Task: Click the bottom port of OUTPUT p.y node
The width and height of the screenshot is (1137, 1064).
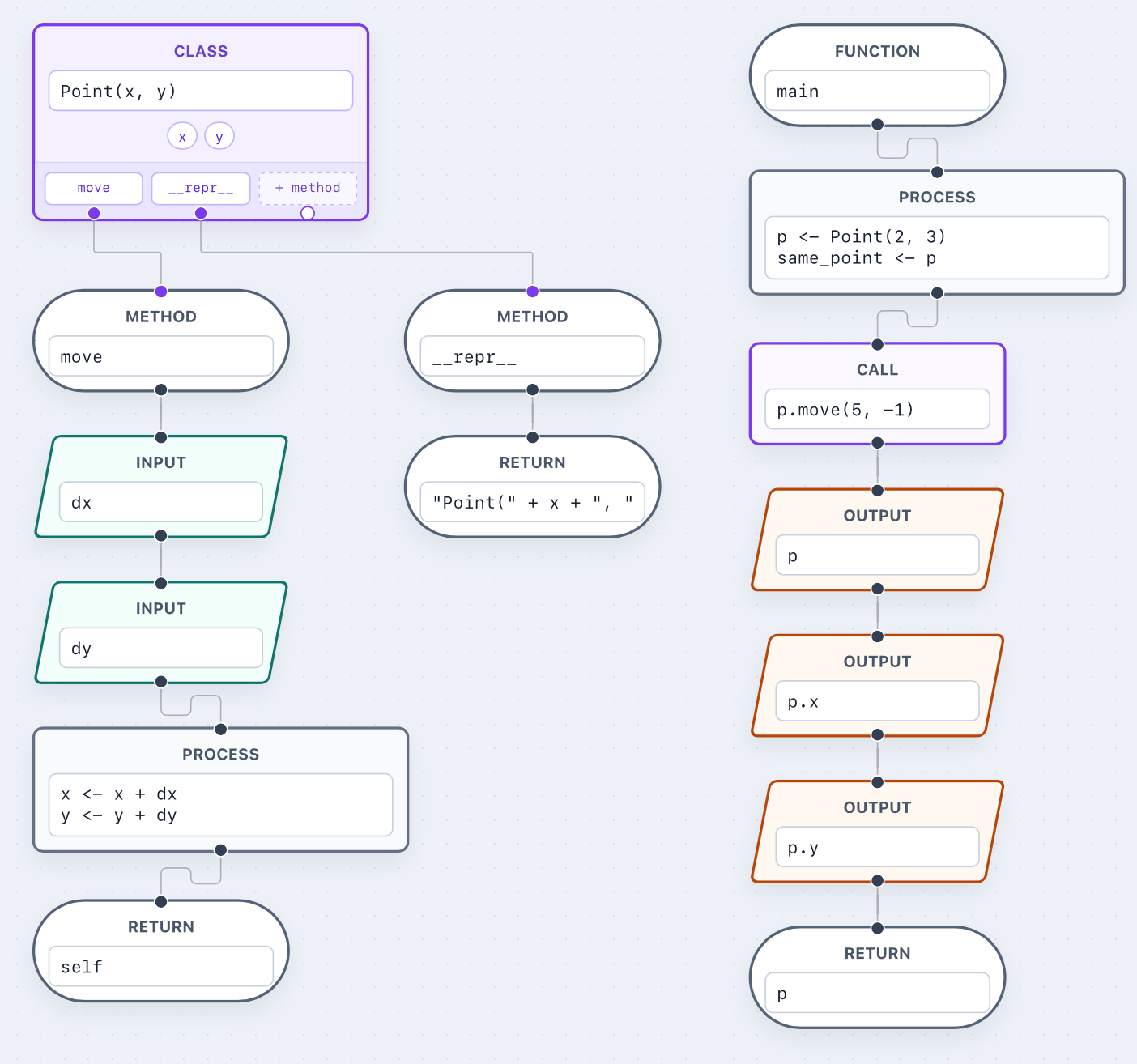Action: [x=878, y=880]
